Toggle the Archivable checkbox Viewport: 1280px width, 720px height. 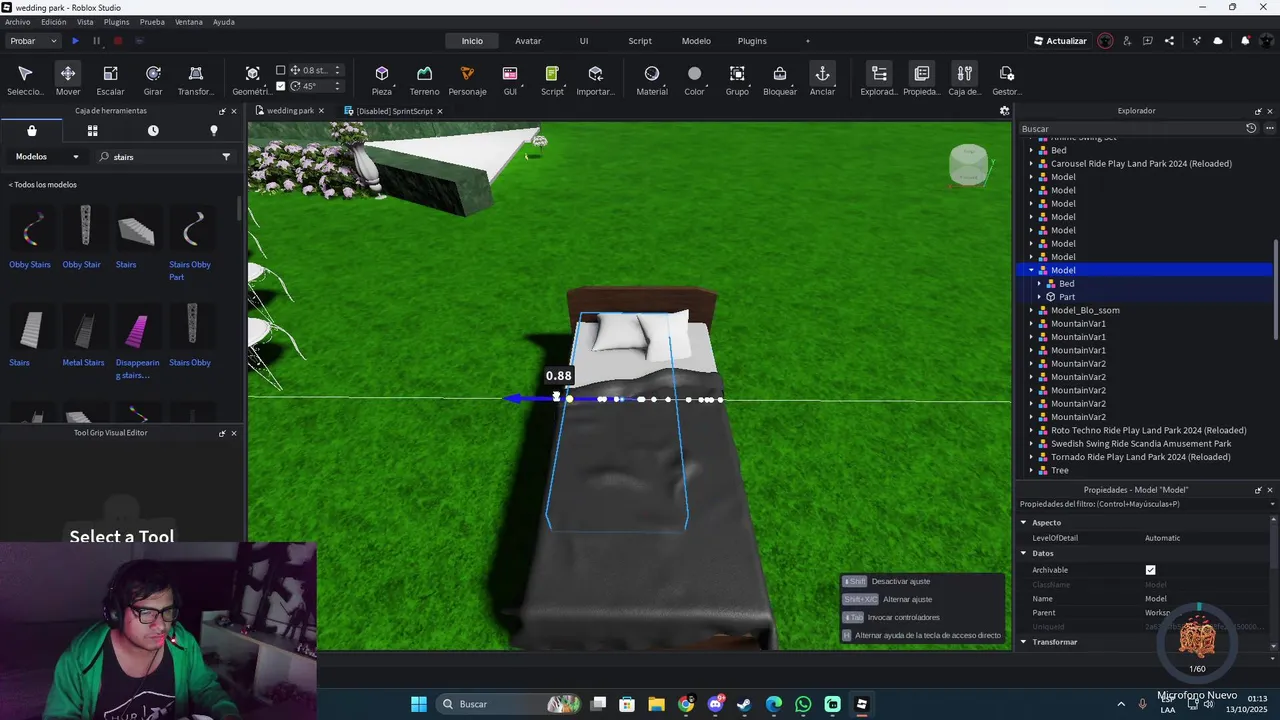coord(1150,570)
